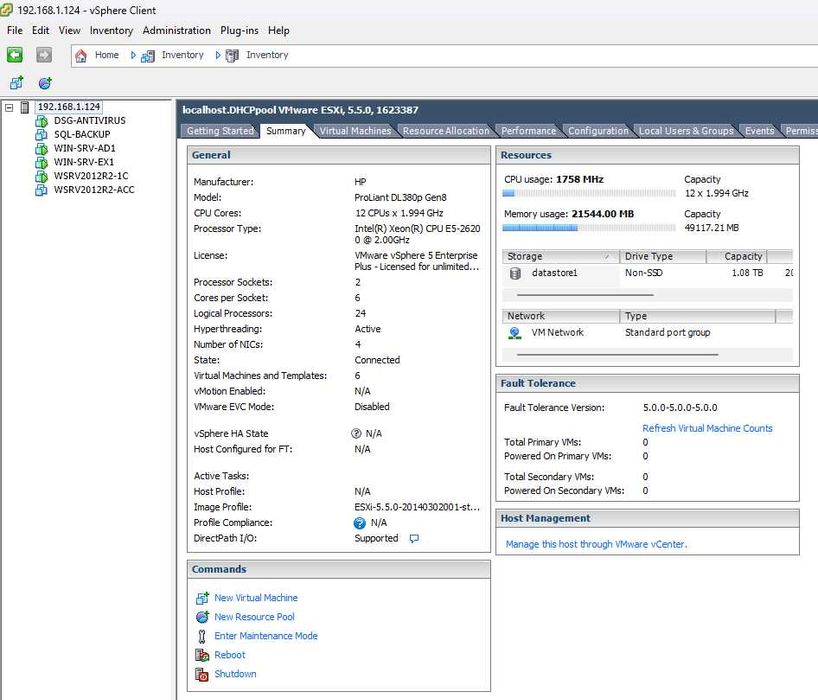Open the View menu
818x700 pixels.
[69, 30]
